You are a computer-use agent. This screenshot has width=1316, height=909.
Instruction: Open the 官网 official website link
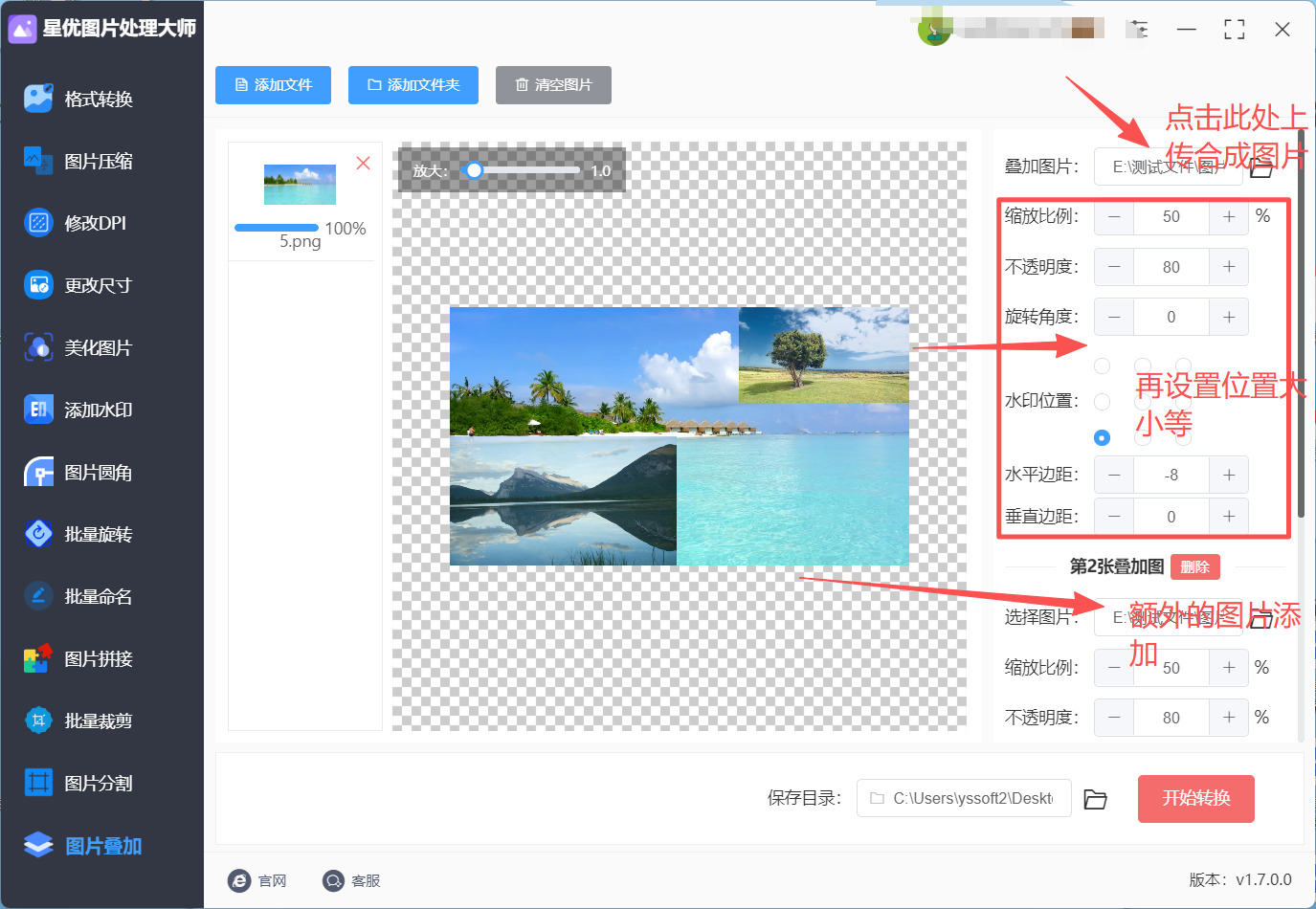(258, 881)
